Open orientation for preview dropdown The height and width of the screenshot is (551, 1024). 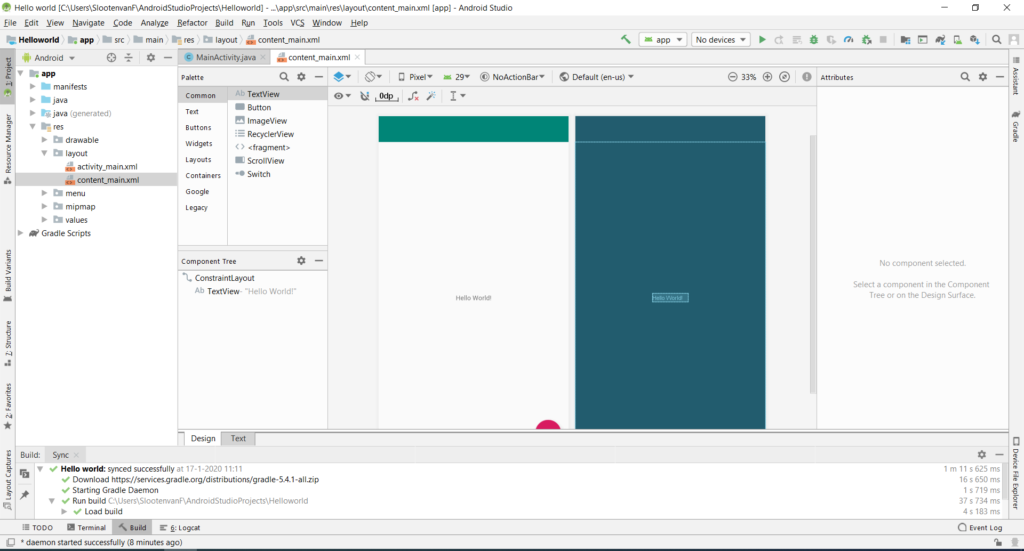point(373,77)
